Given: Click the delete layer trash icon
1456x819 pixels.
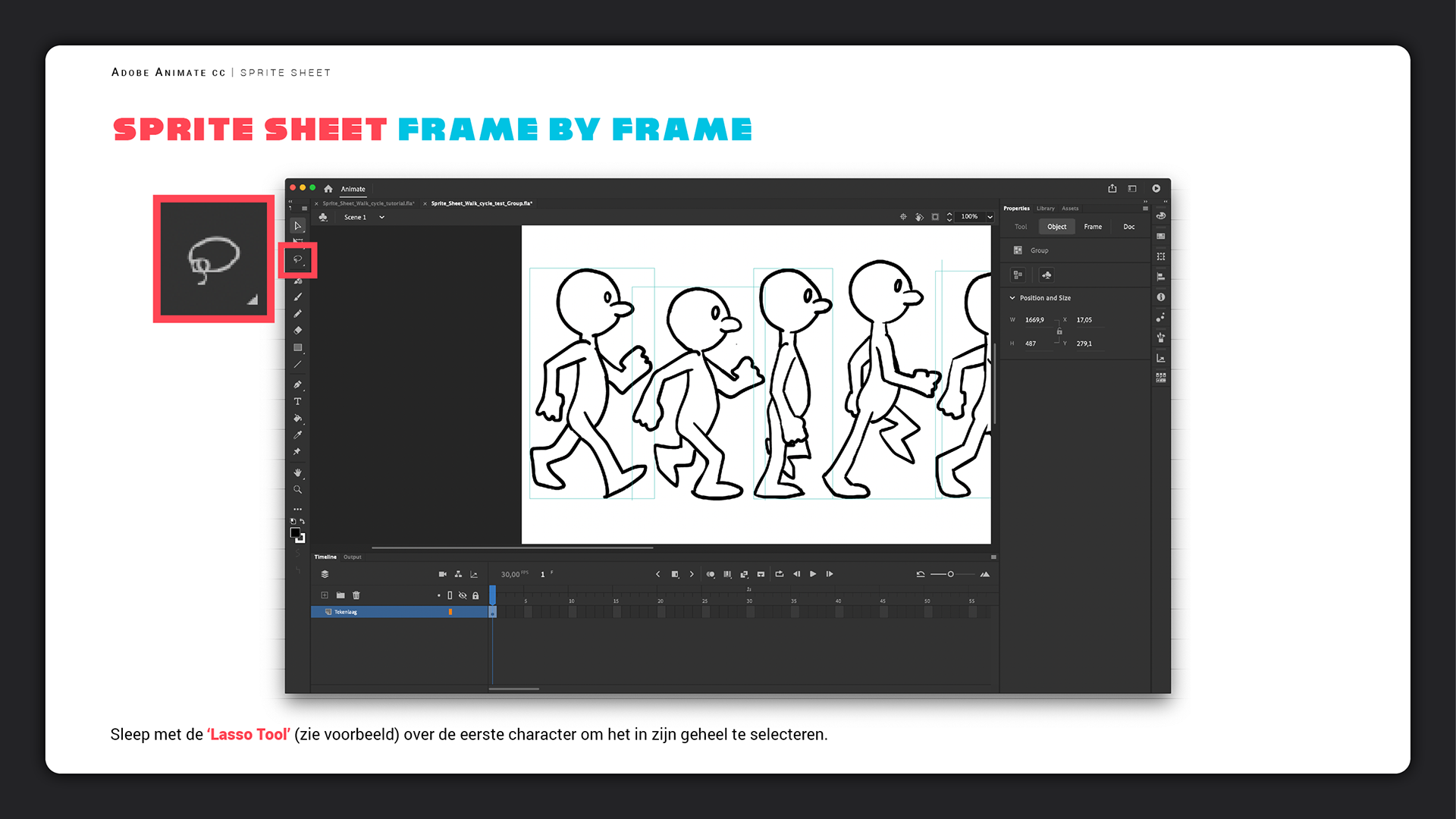Looking at the screenshot, I should (x=356, y=595).
